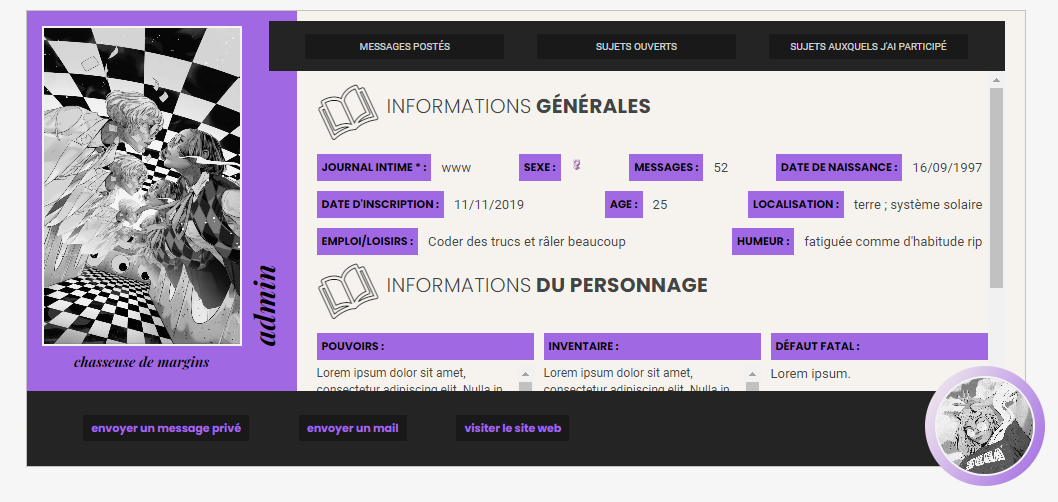1058x502 pixels.
Task: Click the Localisation label
Action: tap(796, 204)
